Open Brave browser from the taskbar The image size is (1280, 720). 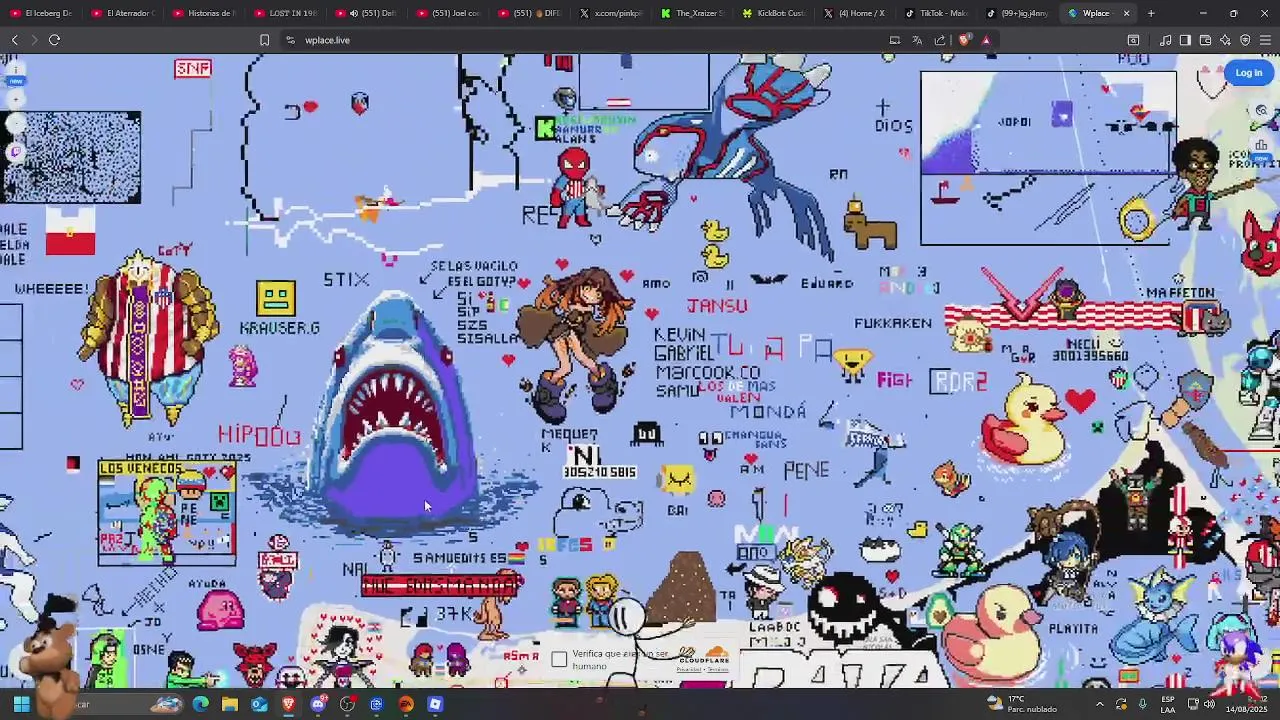(x=288, y=704)
